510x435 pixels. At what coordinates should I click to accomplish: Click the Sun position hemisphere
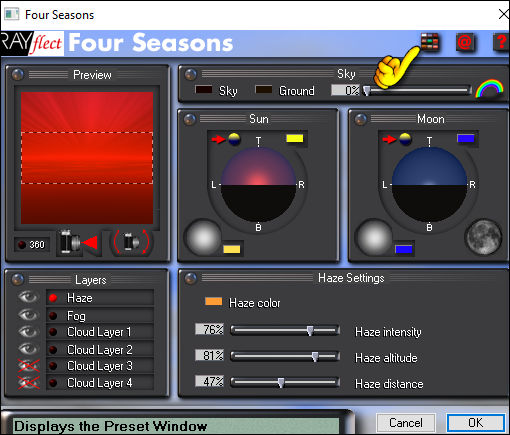coord(259,184)
